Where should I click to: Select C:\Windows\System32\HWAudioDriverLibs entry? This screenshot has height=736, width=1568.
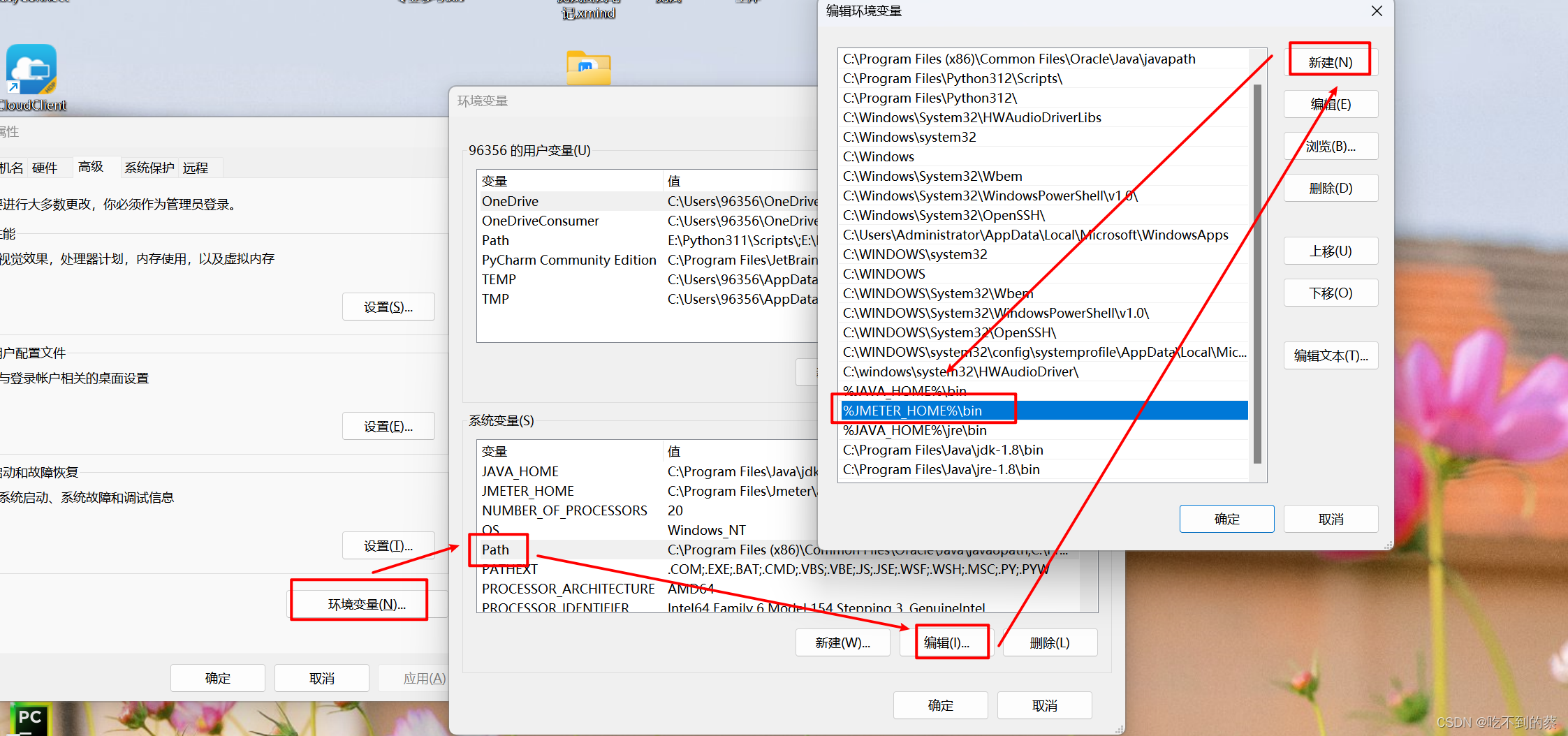(x=1045, y=117)
